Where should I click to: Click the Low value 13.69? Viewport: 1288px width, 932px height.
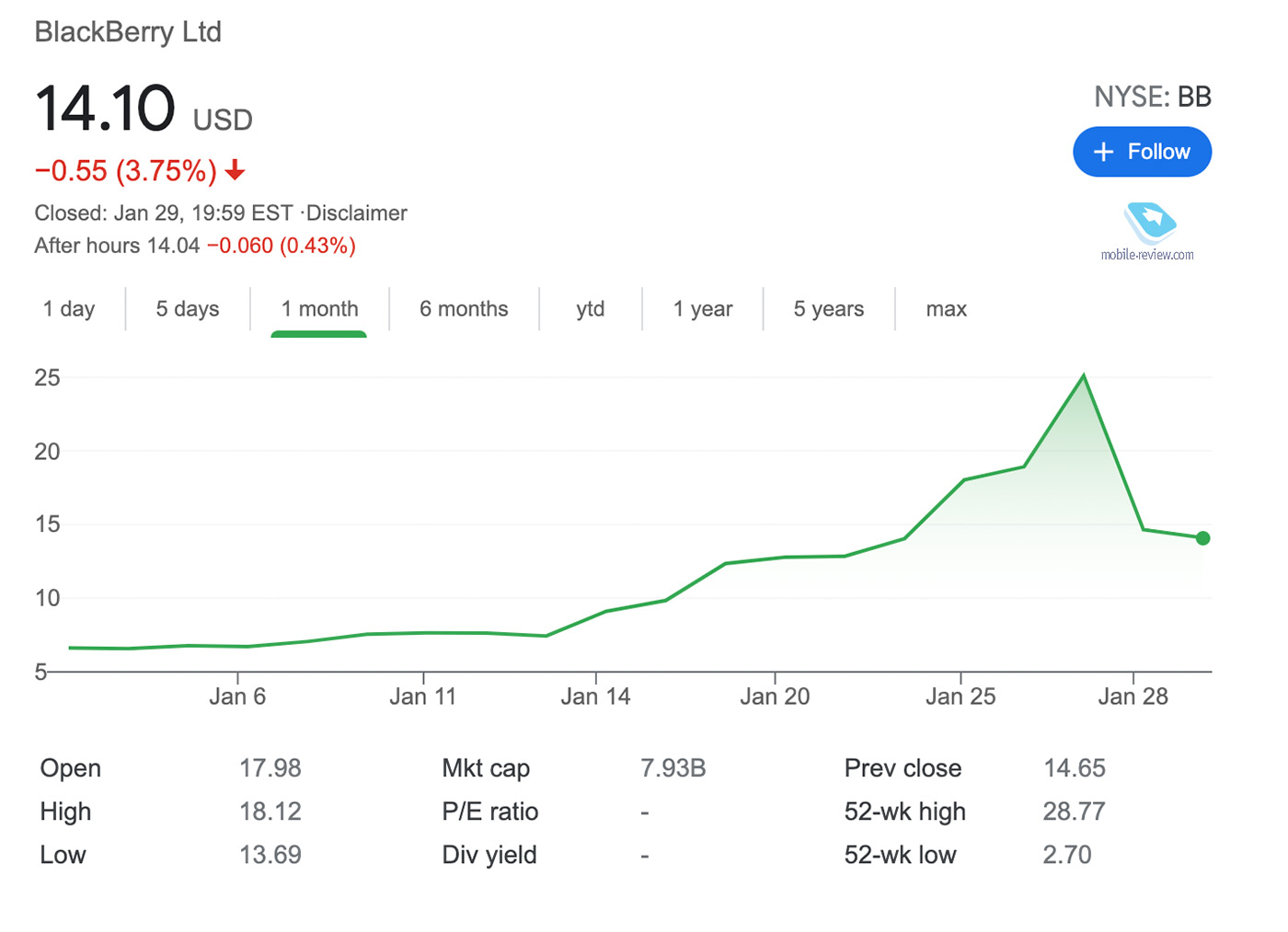coord(270,855)
